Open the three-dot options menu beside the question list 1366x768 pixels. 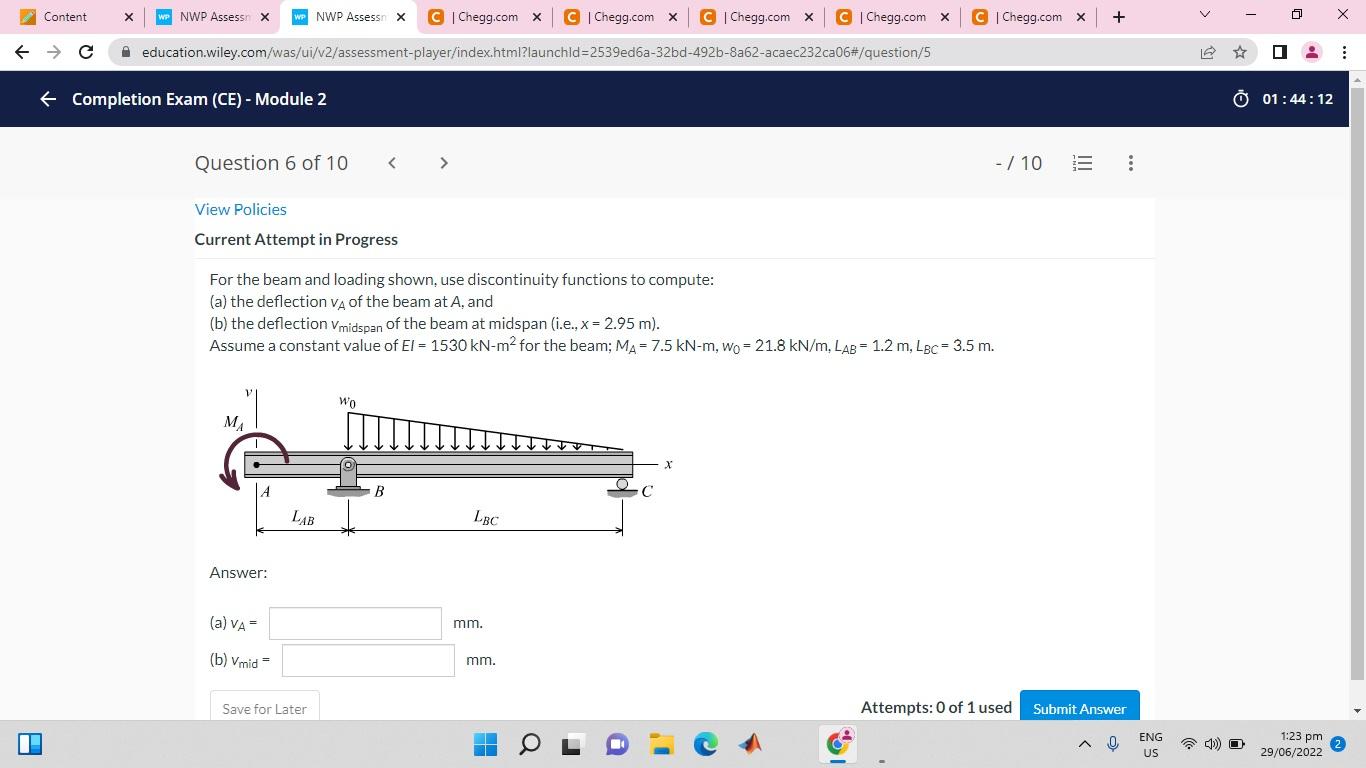click(x=1130, y=163)
